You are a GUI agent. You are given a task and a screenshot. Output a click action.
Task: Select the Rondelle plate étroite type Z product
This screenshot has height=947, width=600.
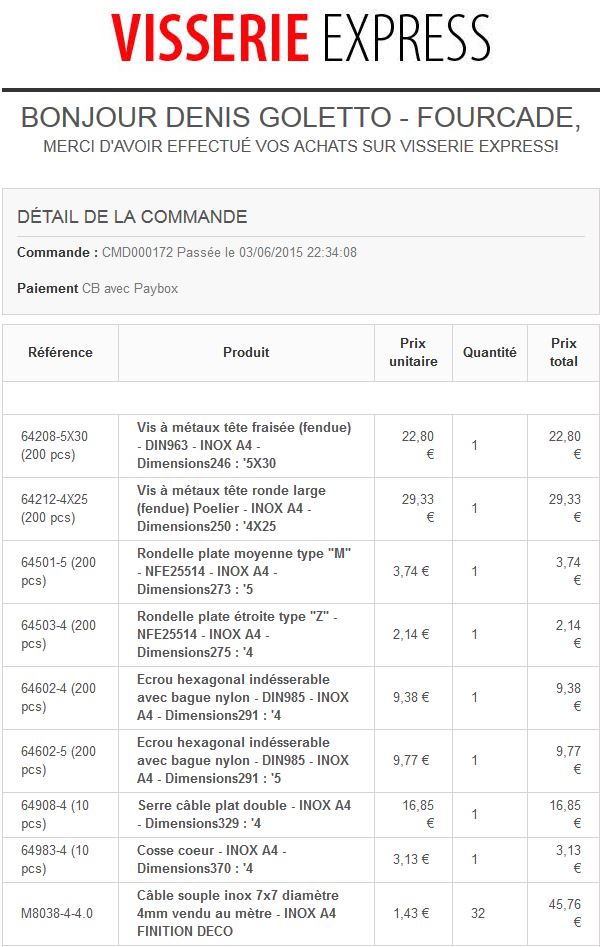pyautogui.click(x=237, y=634)
